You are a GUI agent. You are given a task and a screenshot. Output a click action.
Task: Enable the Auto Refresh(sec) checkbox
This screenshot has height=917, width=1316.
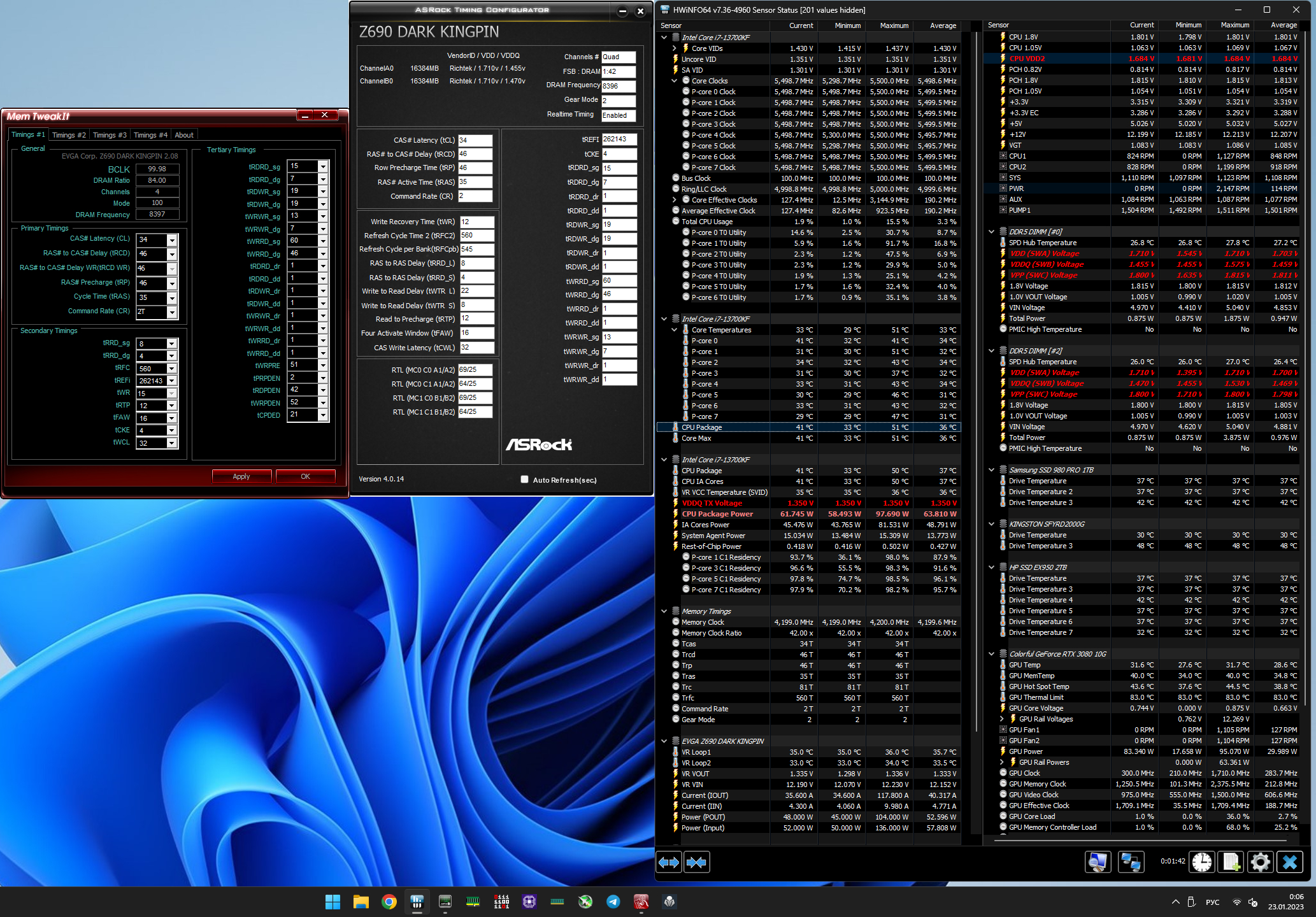tap(524, 480)
